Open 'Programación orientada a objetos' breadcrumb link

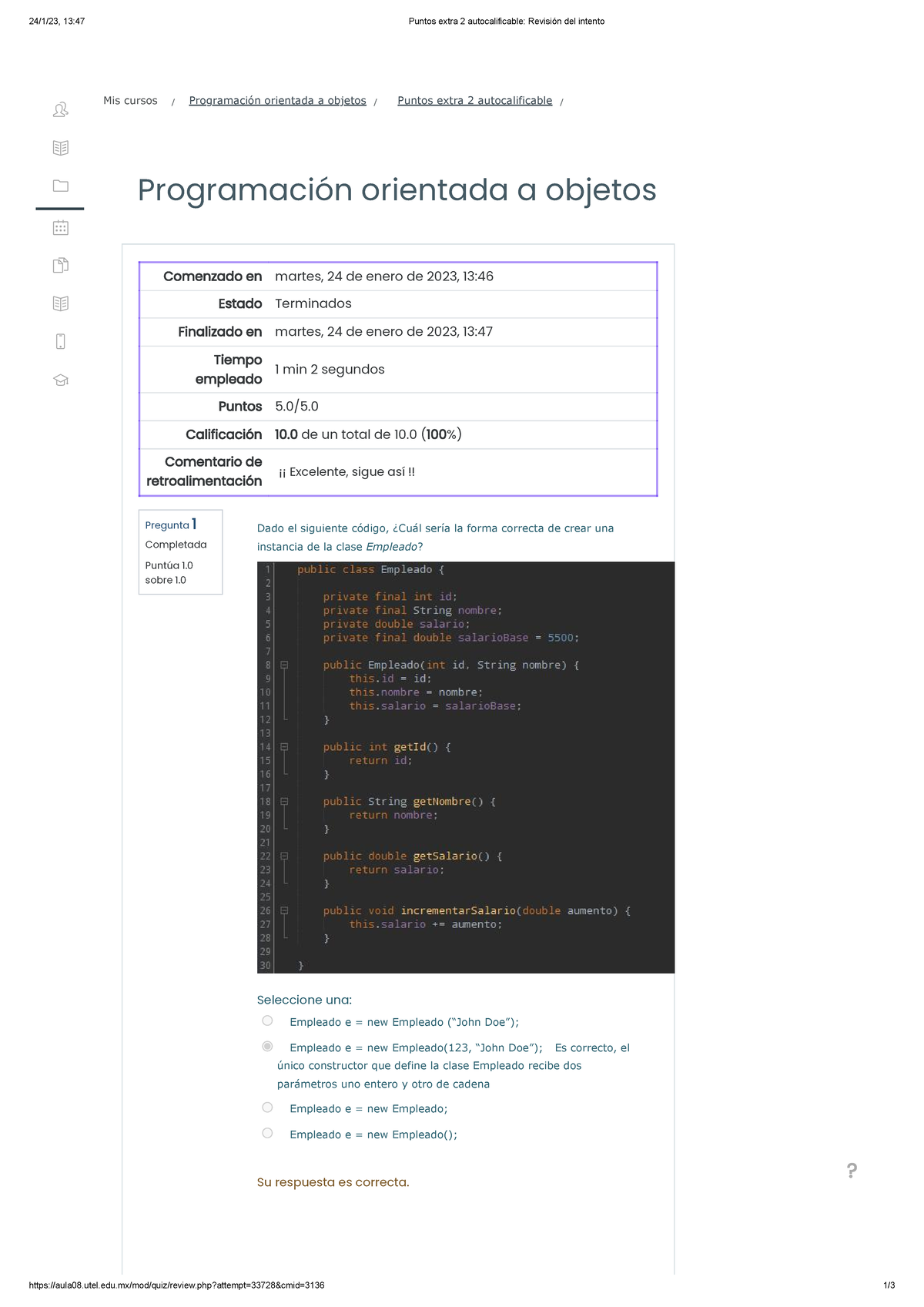[x=277, y=101]
